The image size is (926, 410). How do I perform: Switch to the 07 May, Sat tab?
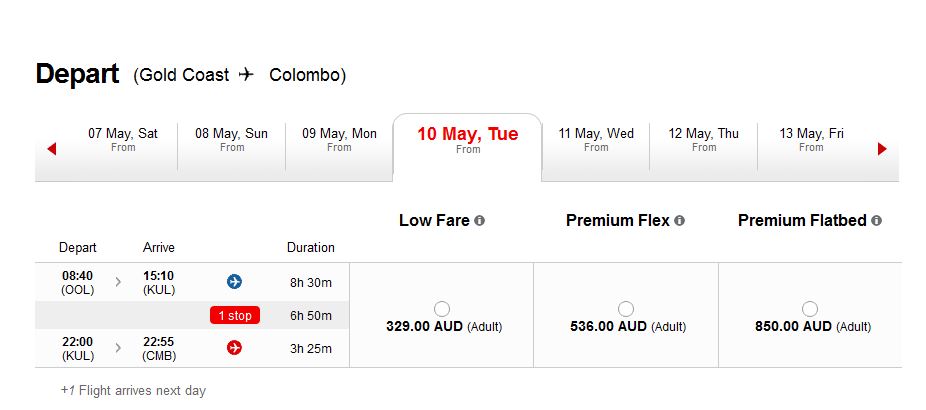click(123, 140)
